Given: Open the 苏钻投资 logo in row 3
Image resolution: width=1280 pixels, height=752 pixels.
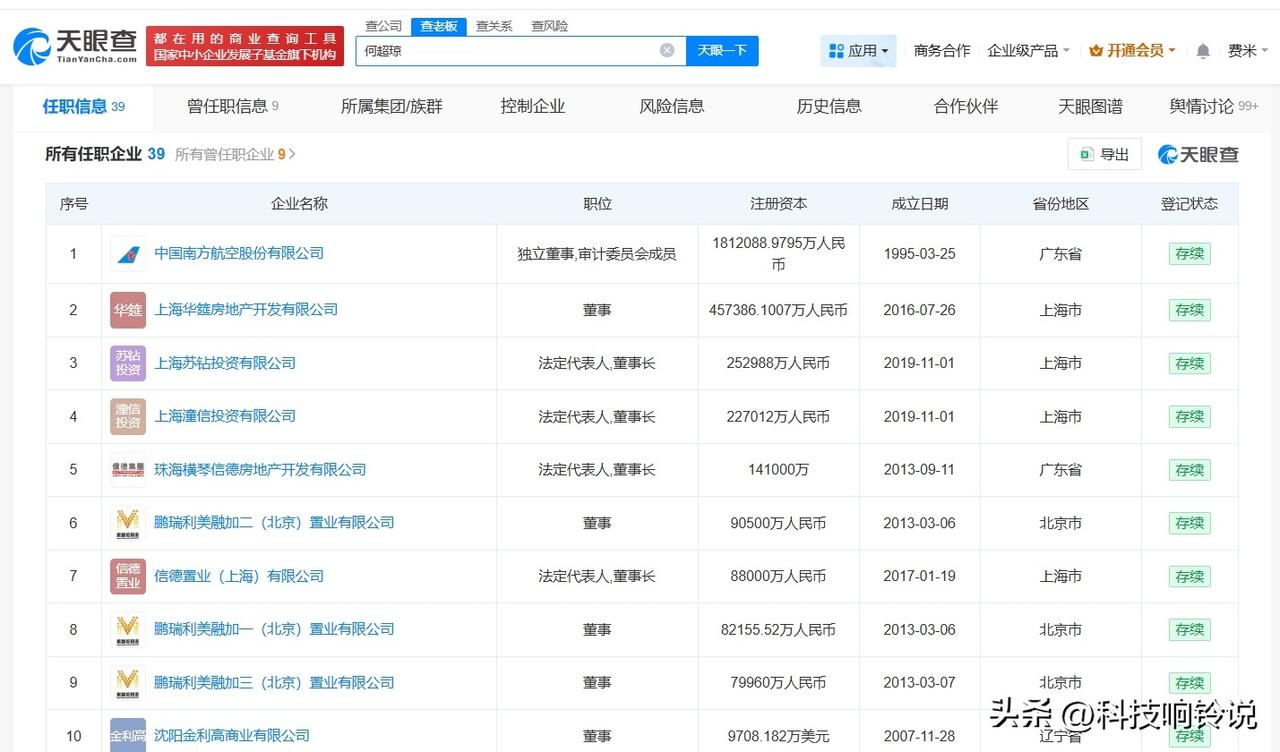Looking at the screenshot, I should pos(128,363).
